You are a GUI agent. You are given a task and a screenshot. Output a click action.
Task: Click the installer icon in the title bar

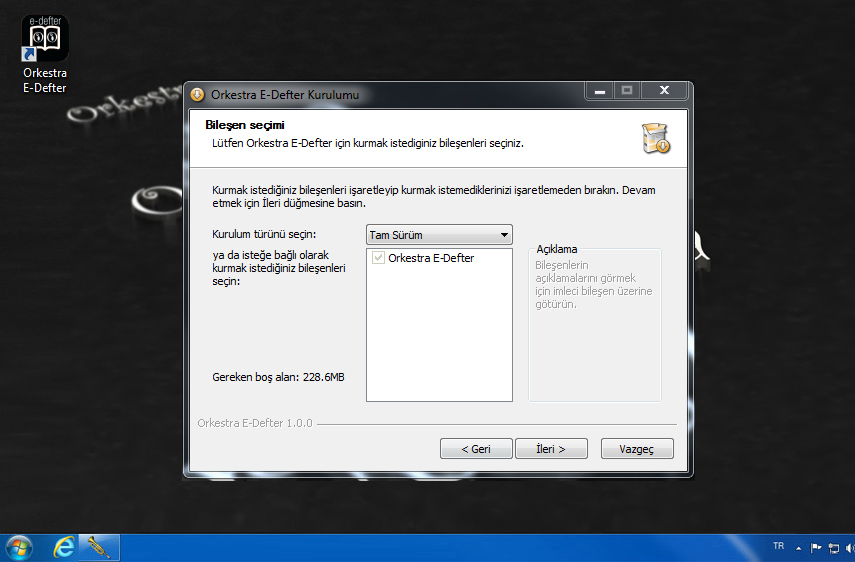point(197,95)
